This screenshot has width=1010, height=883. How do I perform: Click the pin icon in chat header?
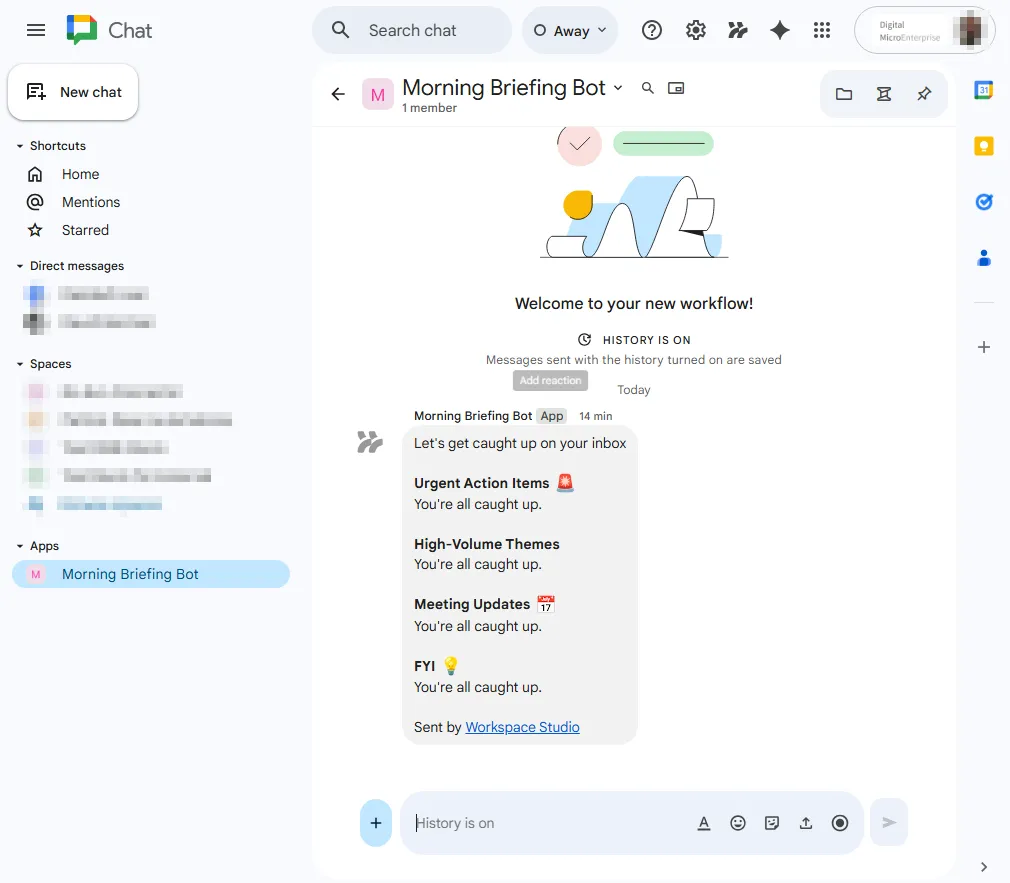924,94
